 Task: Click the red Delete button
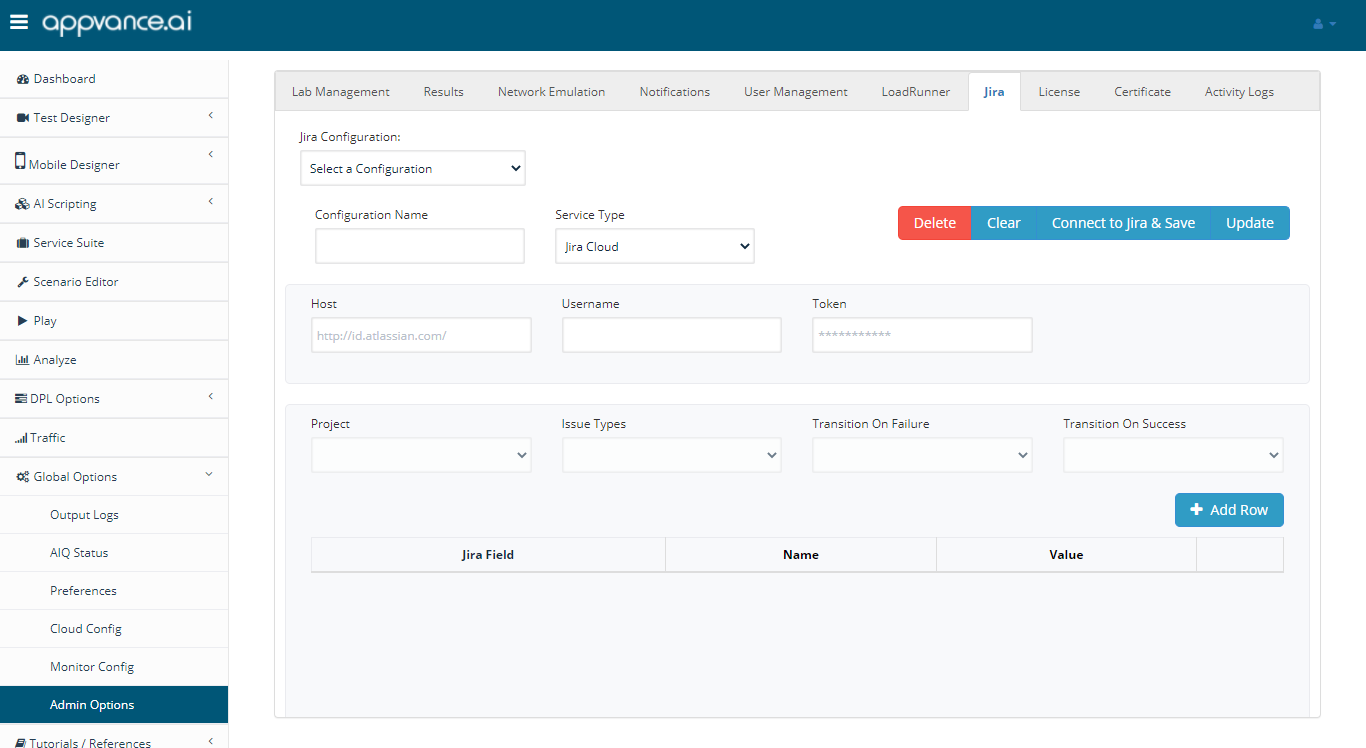pyautogui.click(x=935, y=223)
